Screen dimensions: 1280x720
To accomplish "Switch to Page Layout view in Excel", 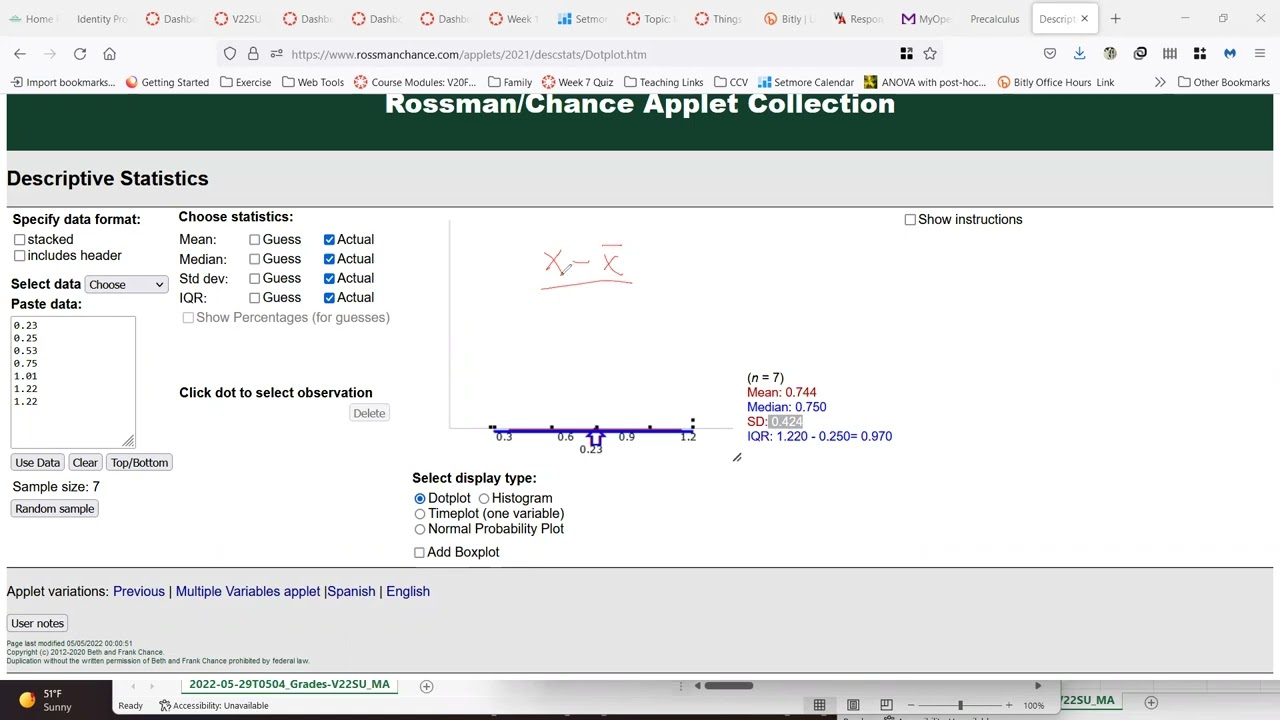I will (x=853, y=705).
